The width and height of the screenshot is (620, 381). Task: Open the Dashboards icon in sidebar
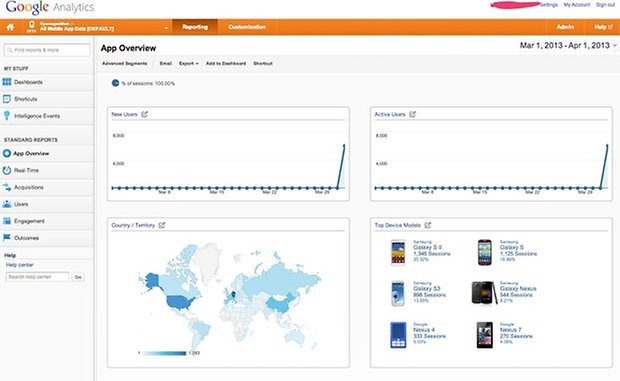pos(7,82)
